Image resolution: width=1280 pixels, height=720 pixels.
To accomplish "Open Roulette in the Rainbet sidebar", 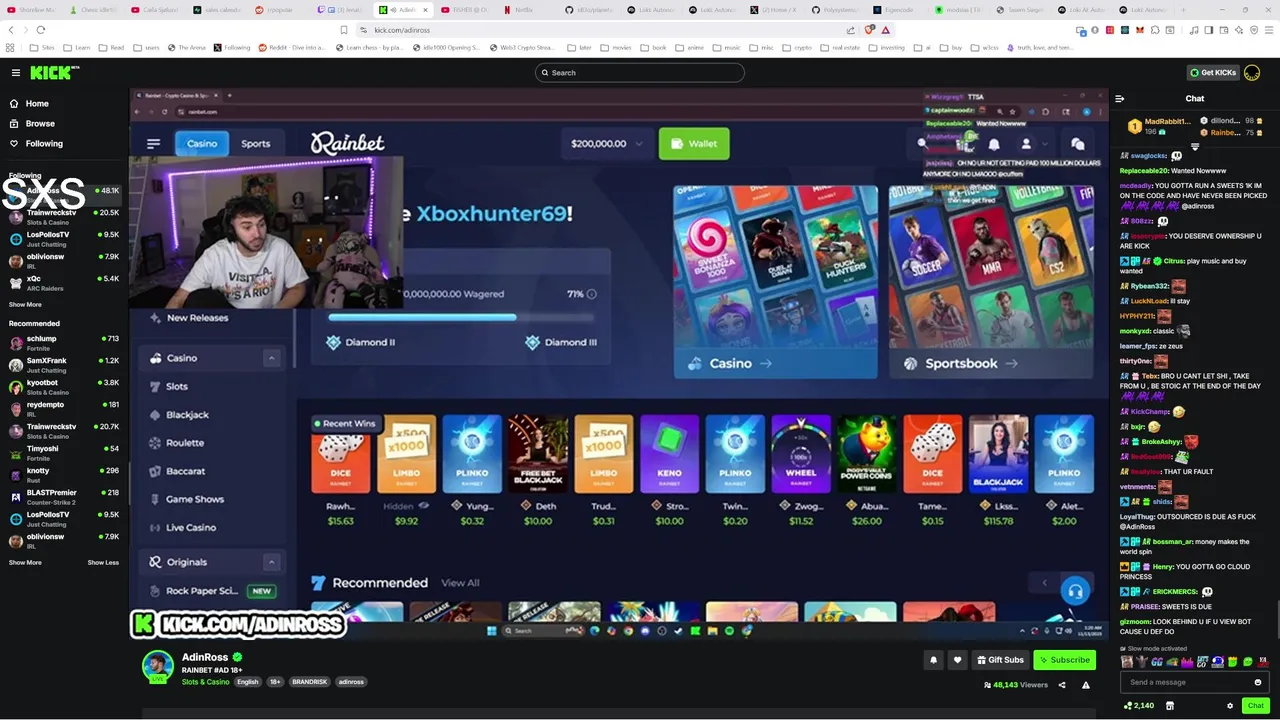I will tap(185, 442).
